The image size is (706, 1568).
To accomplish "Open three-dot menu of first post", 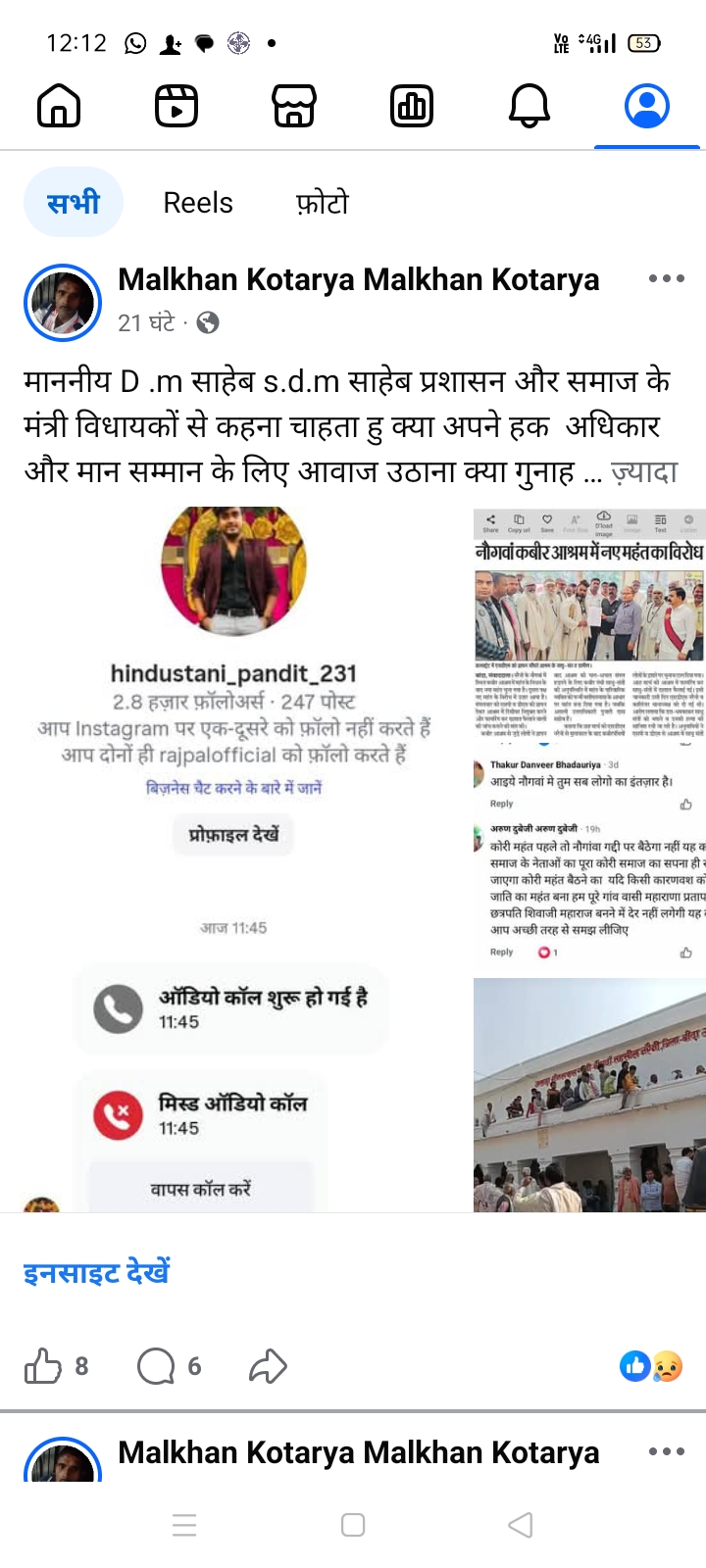I will click(x=667, y=279).
